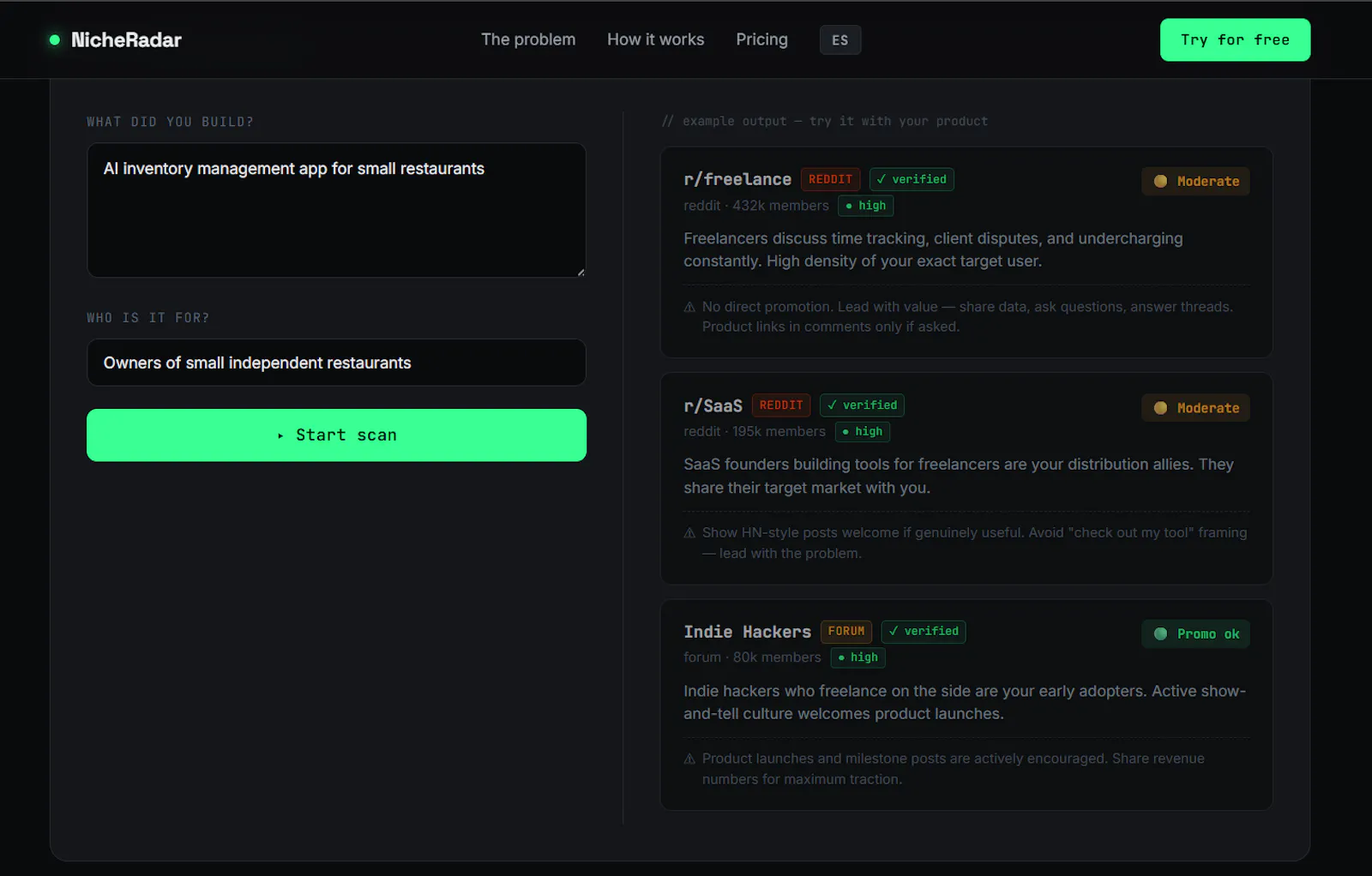
Task: Select the r/SaaS community title
Action: coord(713,405)
